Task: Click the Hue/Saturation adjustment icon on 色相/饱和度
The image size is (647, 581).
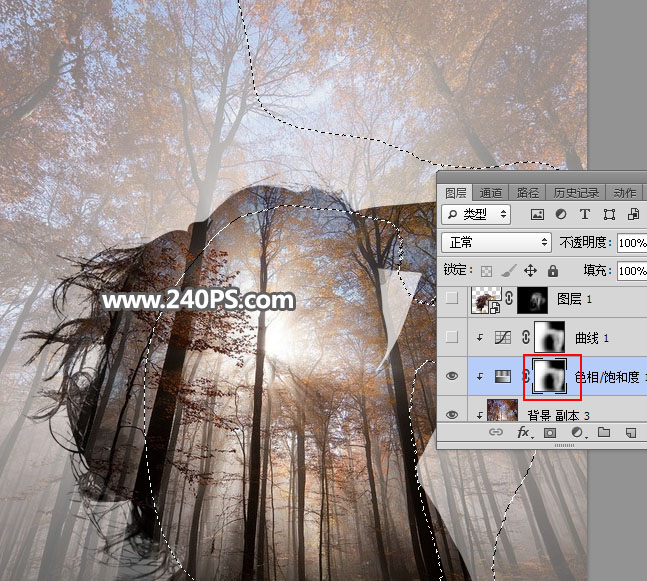Action: (503, 376)
